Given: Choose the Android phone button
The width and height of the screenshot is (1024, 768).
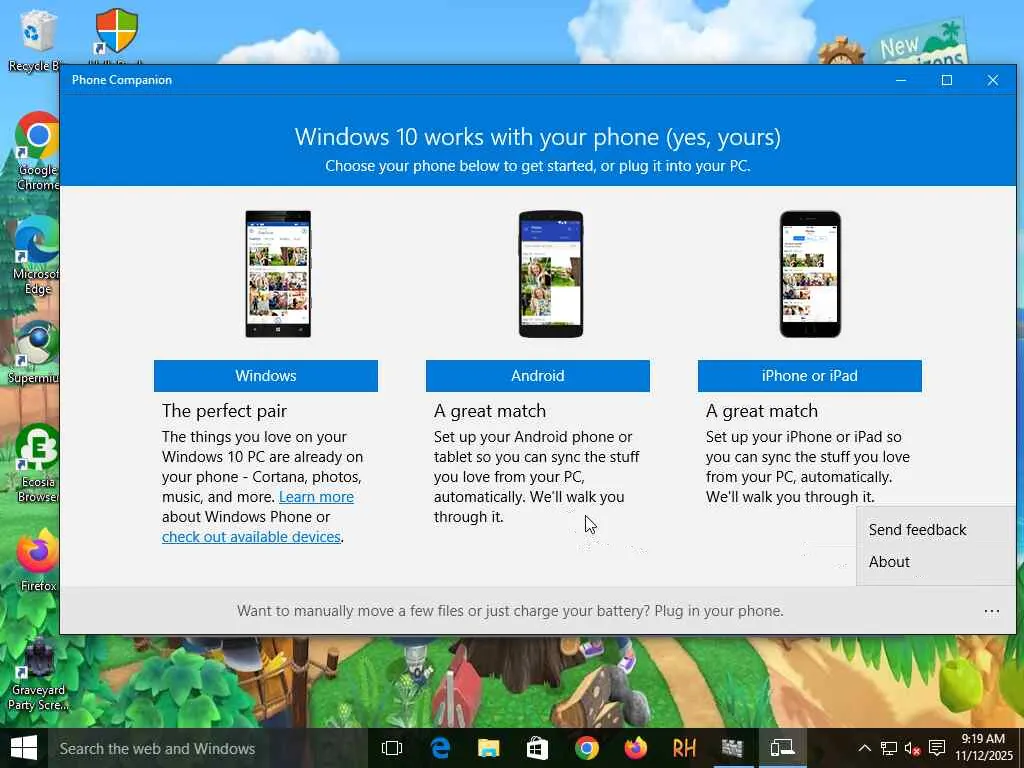Looking at the screenshot, I should tap(537, 376).
